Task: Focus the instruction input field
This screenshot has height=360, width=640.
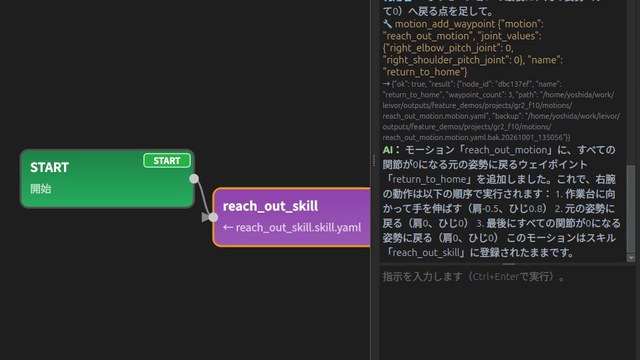Action: pos(507,312)
